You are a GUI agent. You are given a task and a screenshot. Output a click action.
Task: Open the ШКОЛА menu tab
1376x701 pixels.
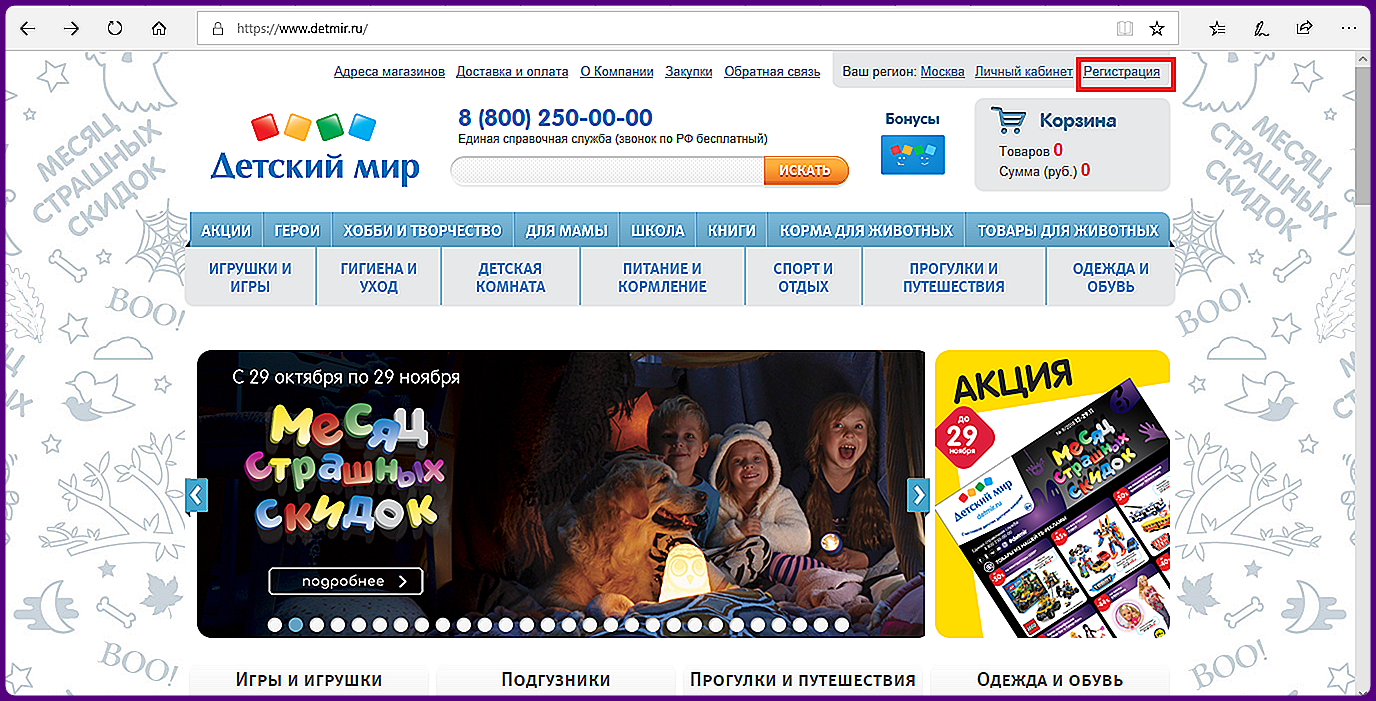click(x=658, y=230)
